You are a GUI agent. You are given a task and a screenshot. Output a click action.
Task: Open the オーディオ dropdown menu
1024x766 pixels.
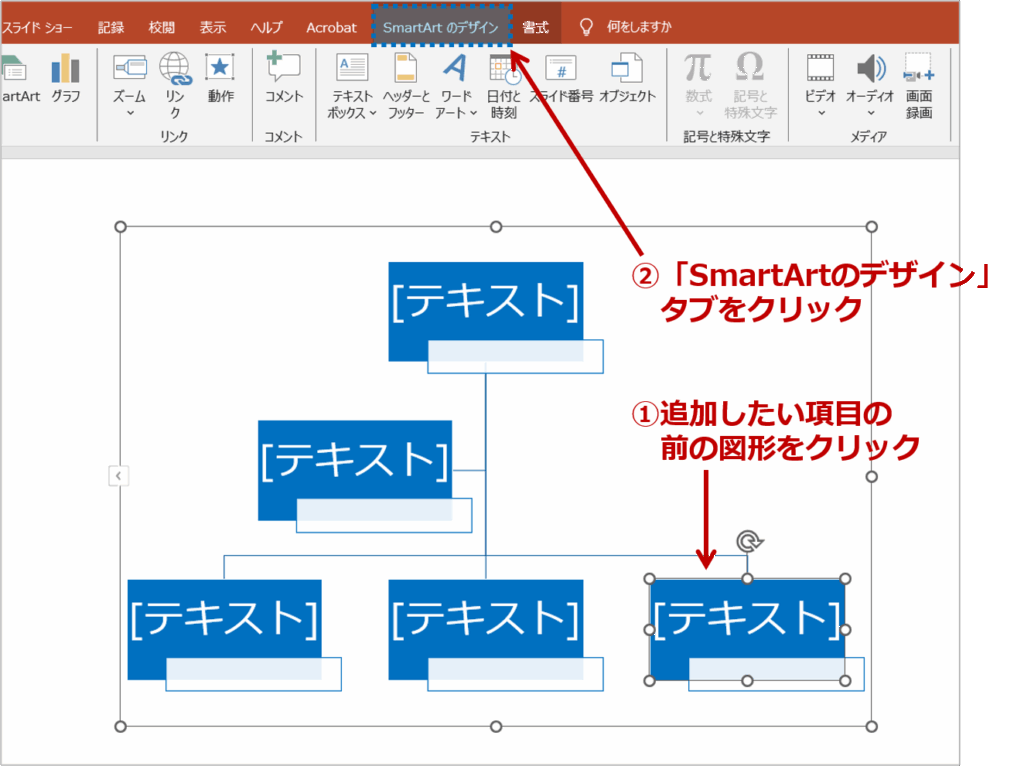[869, 112]
